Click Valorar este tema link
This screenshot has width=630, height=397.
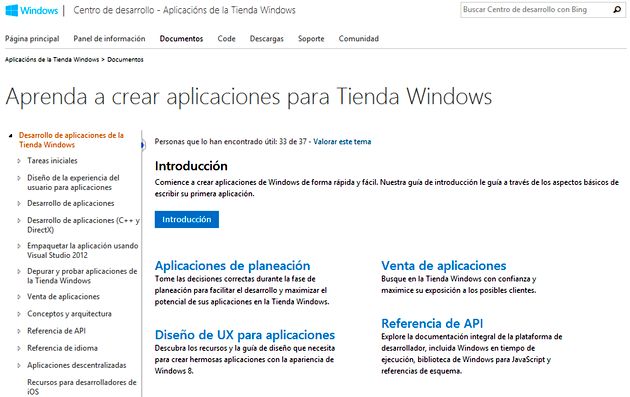pos(342,141)
